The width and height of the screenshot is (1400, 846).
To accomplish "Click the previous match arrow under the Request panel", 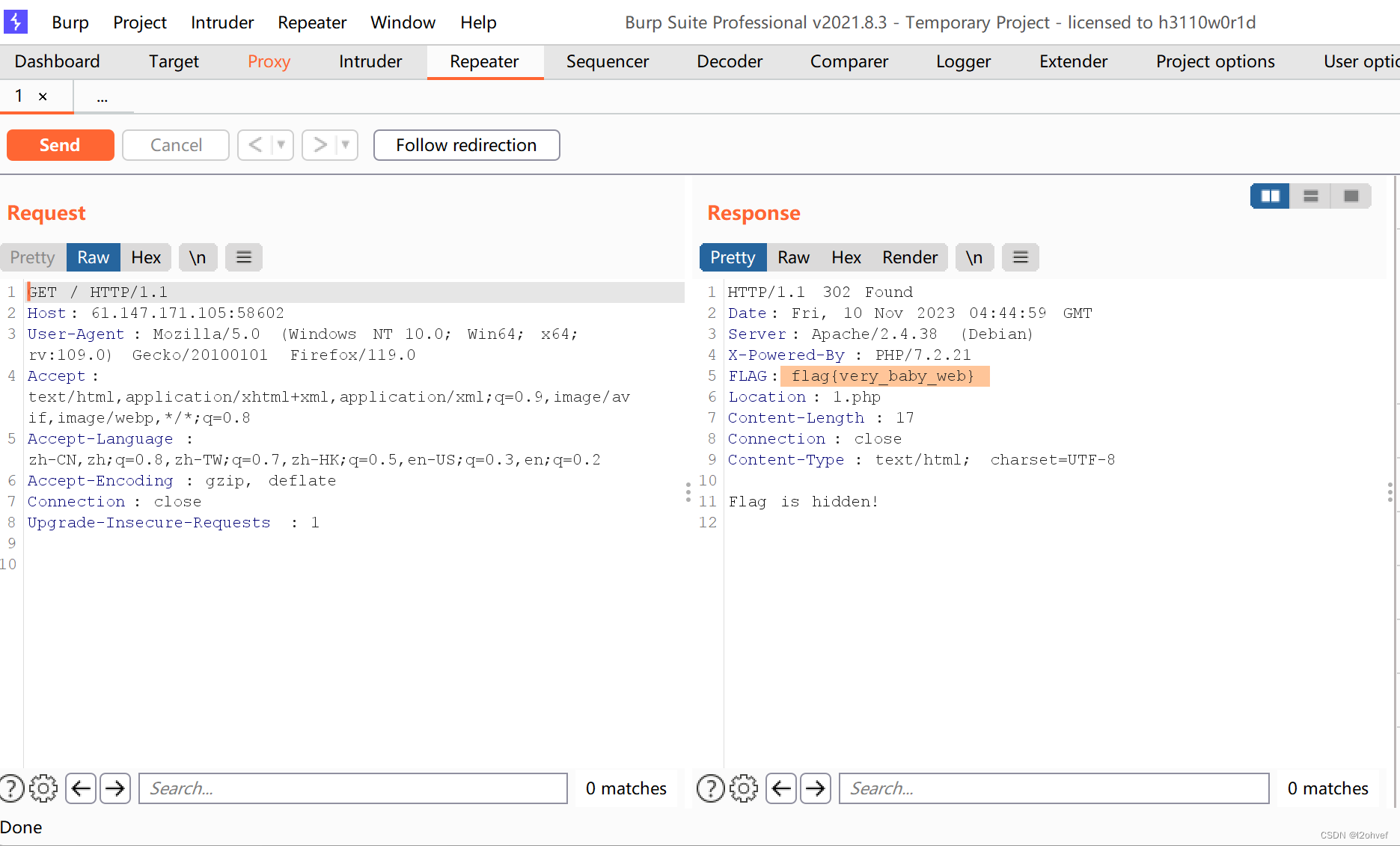I will [x=81, y=788].
